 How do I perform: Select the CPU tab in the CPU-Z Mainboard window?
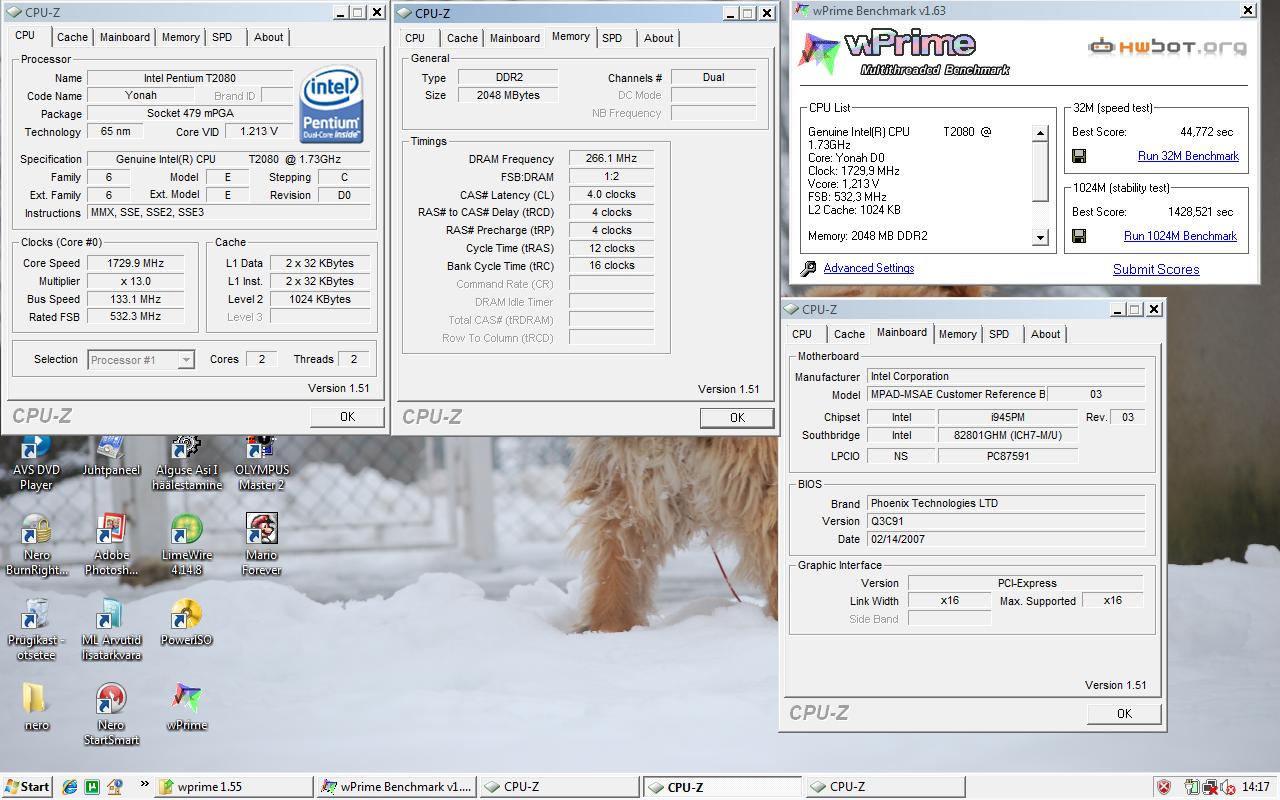point(802,334)
